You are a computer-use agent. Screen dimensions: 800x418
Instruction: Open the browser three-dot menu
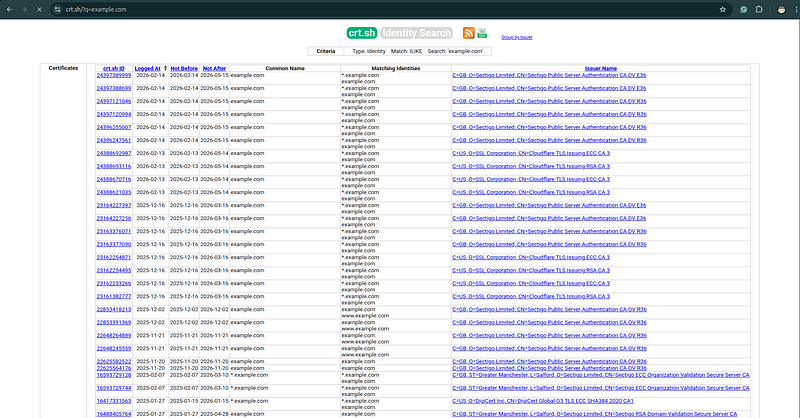[795, 9]
